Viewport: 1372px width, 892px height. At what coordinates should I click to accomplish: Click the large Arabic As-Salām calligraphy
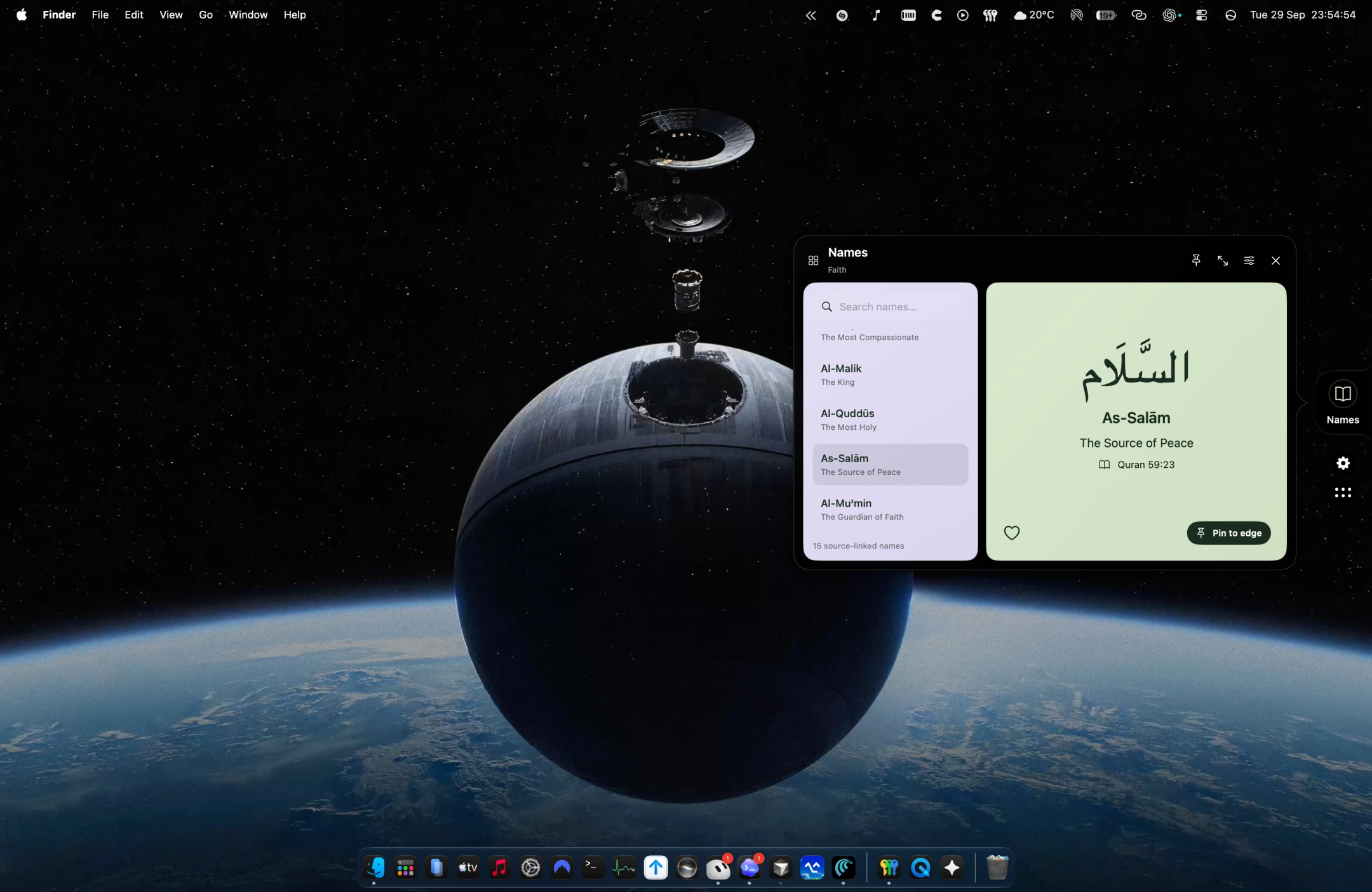tap(1136, 369)
